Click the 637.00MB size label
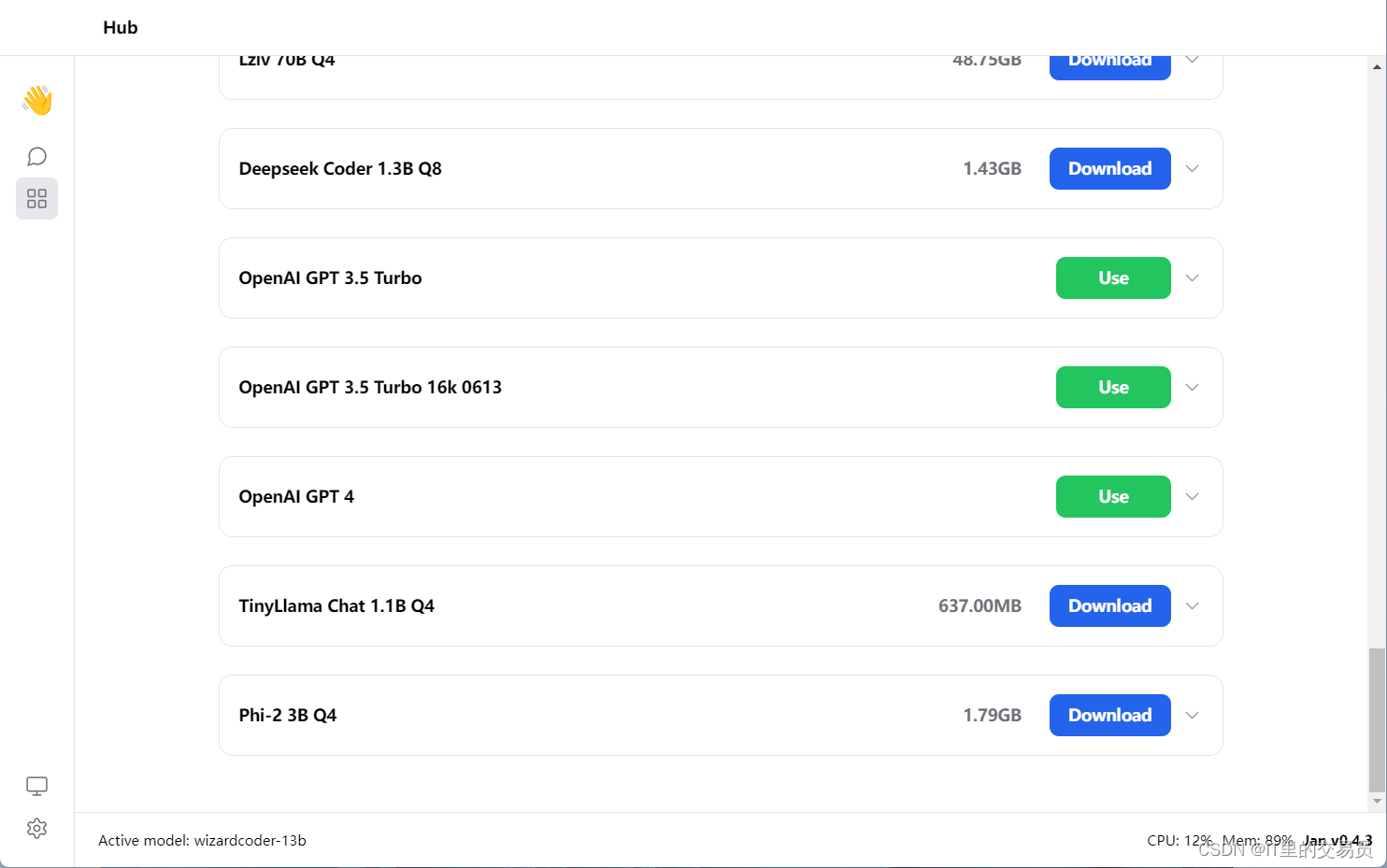Viewport: 1387px width, 868px height. point(979,606)
